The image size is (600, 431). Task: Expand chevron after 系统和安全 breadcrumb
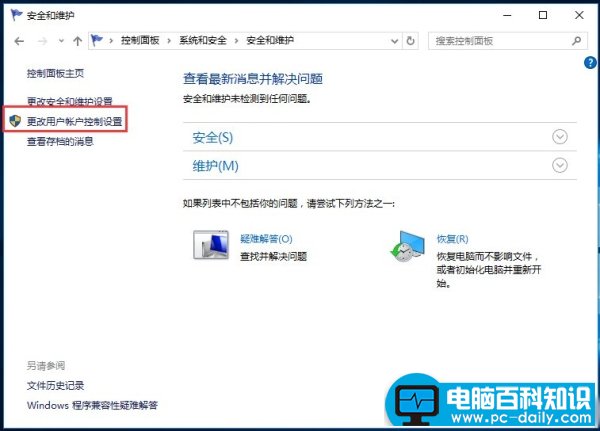(236, 41)
